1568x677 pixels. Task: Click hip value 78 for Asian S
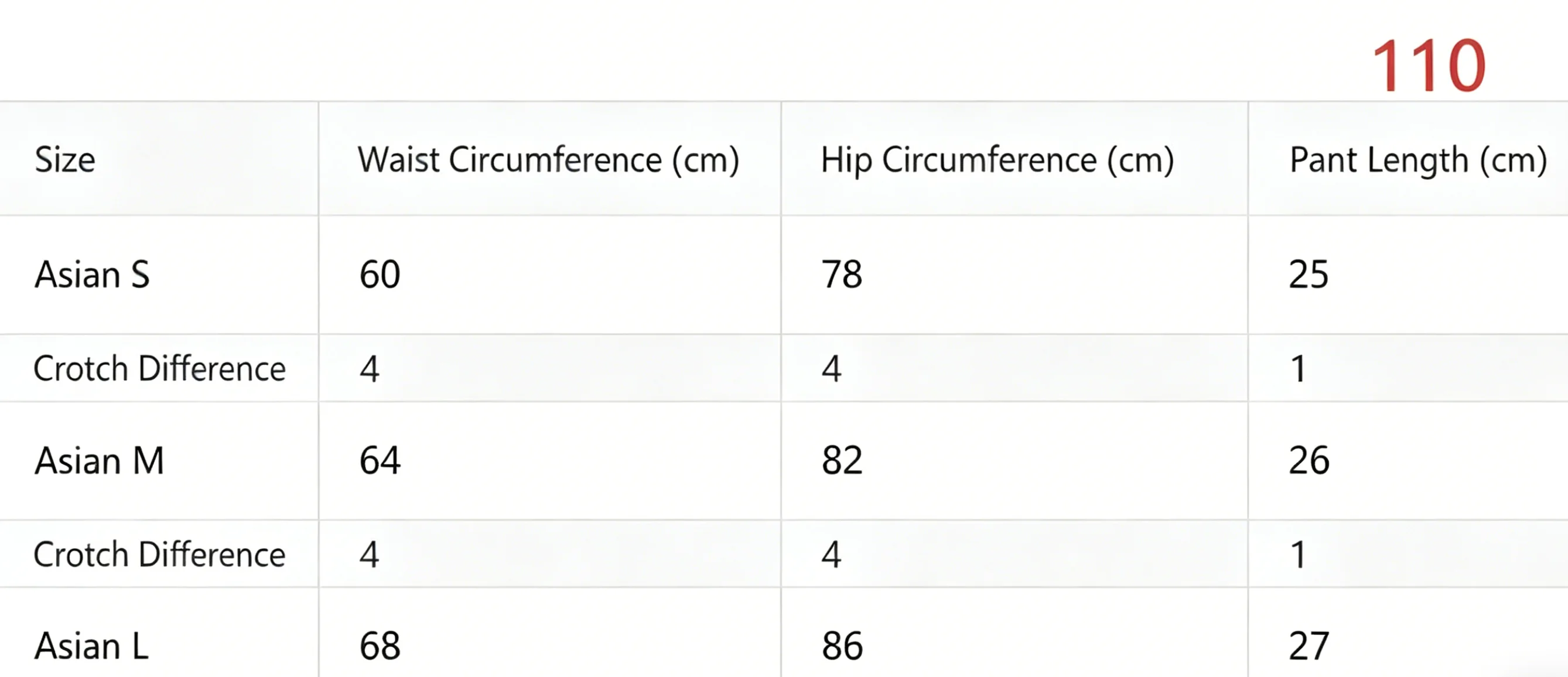pos(842,274)
